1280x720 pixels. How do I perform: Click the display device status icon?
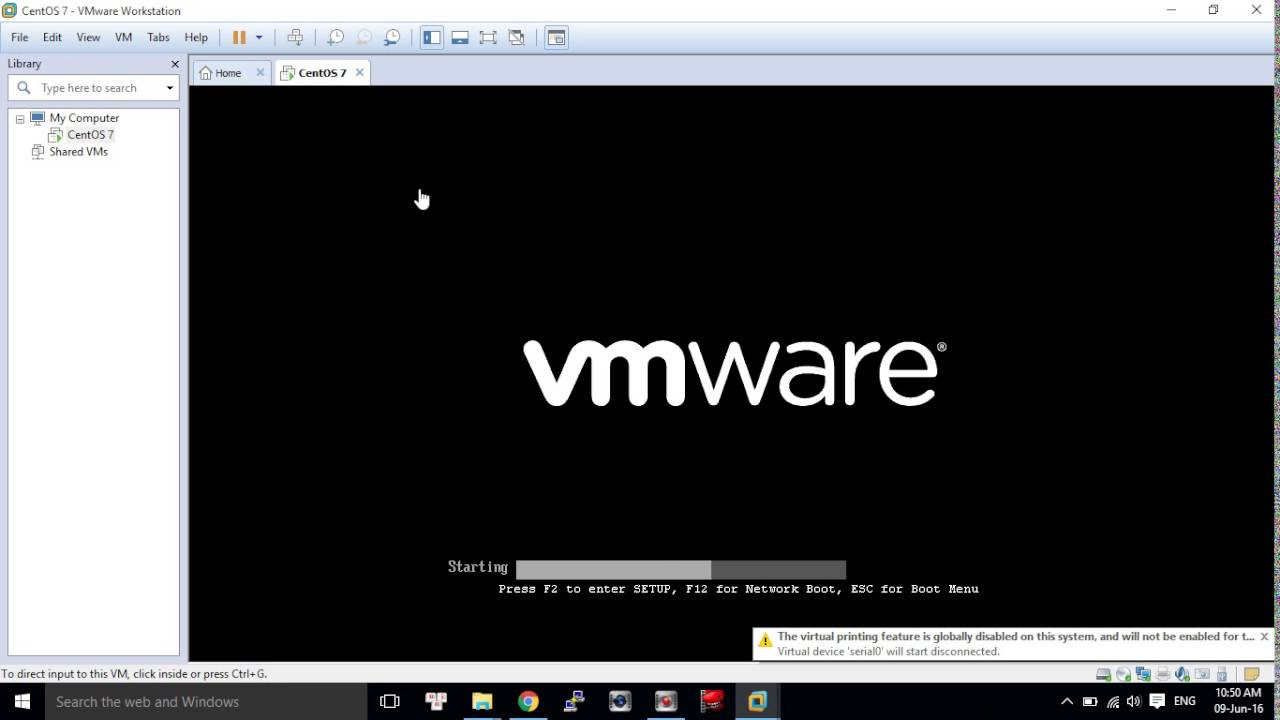(x=1202, y=674)
